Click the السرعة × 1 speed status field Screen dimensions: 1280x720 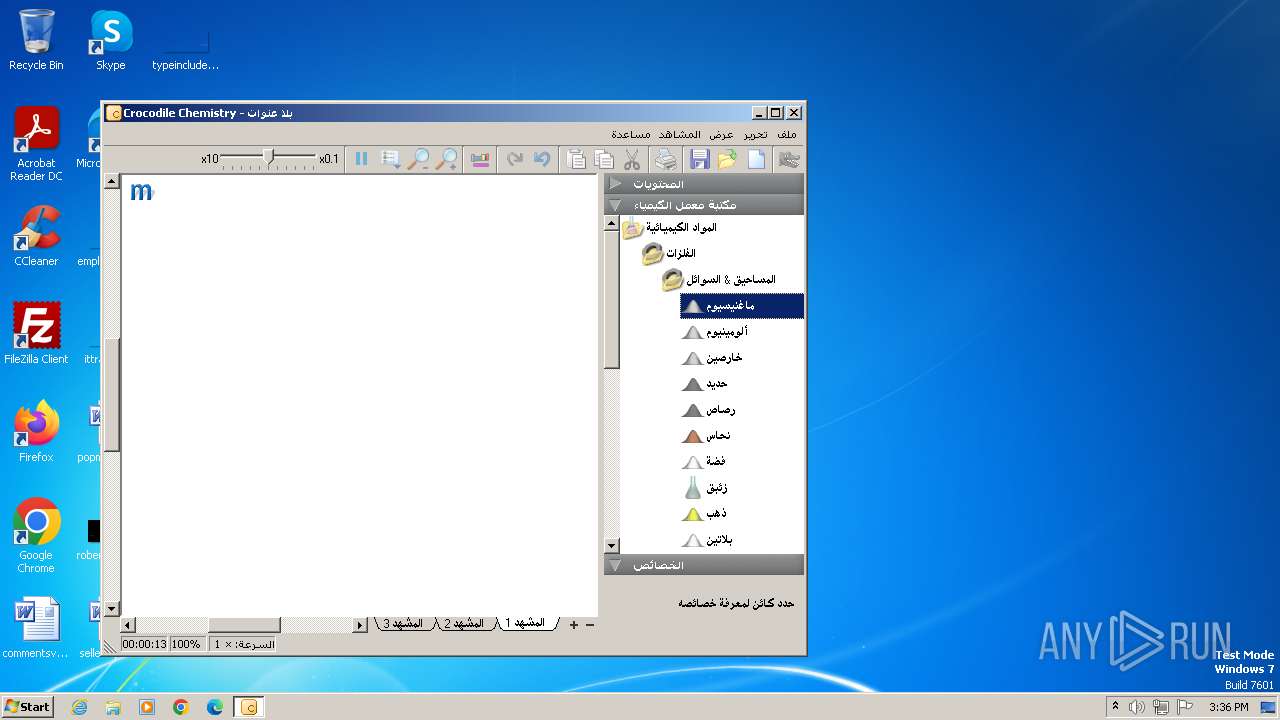(243, 644)
